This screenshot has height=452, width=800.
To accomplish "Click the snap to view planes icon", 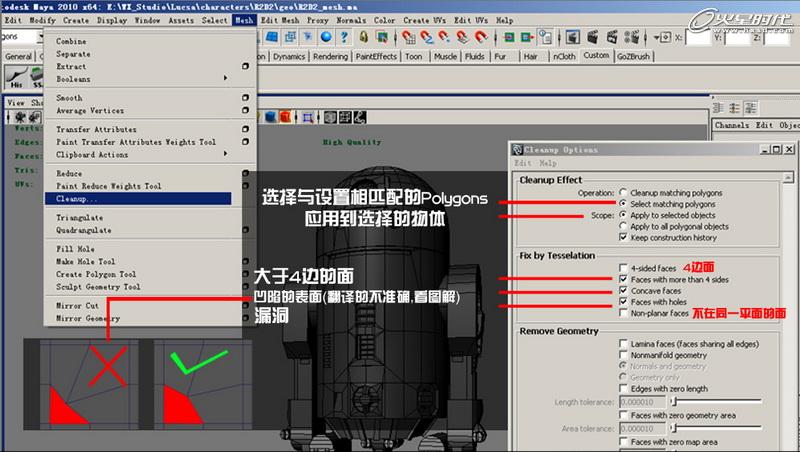I will [463, 37].
